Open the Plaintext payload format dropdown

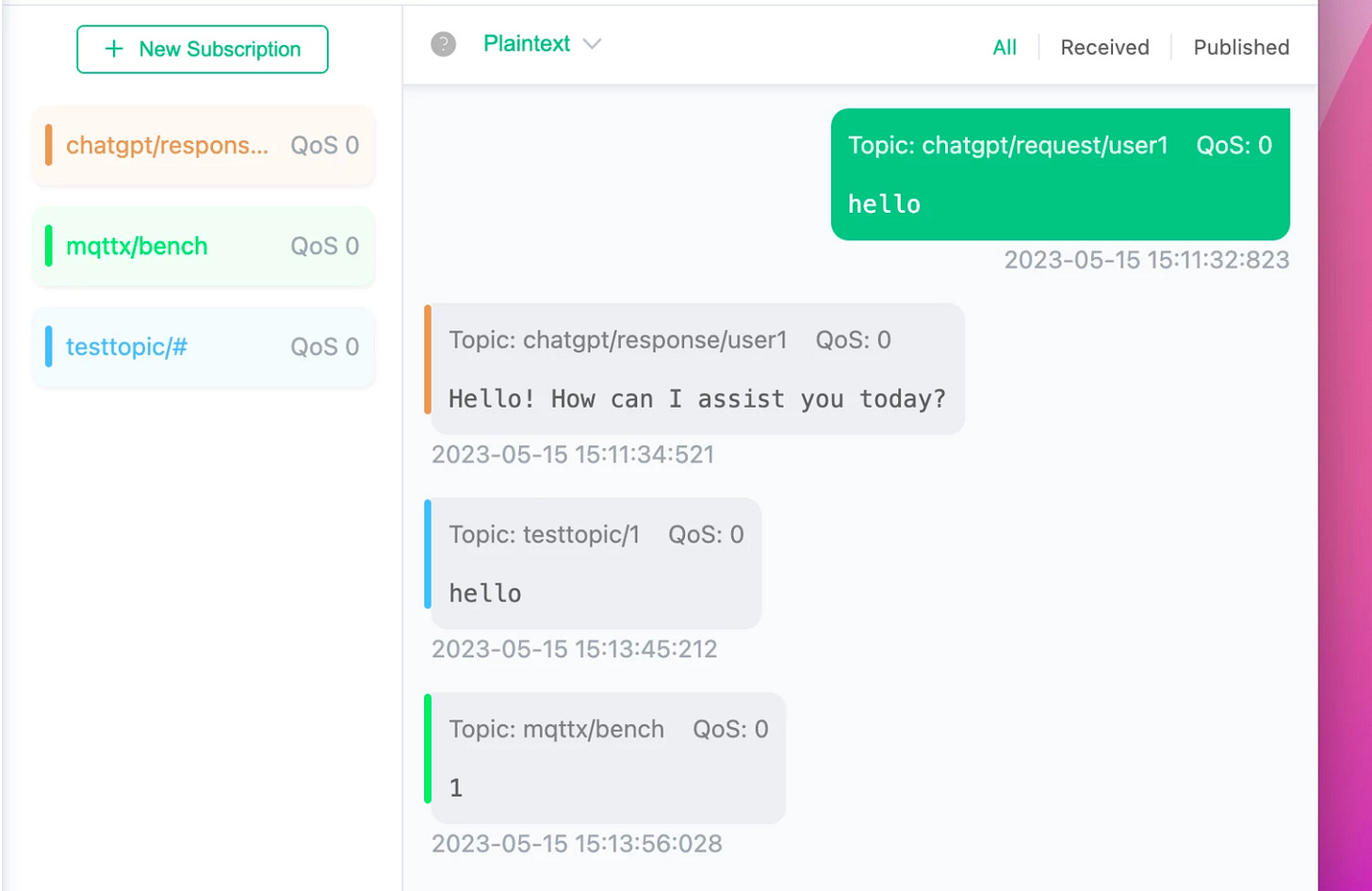click(x=527, y=43)
